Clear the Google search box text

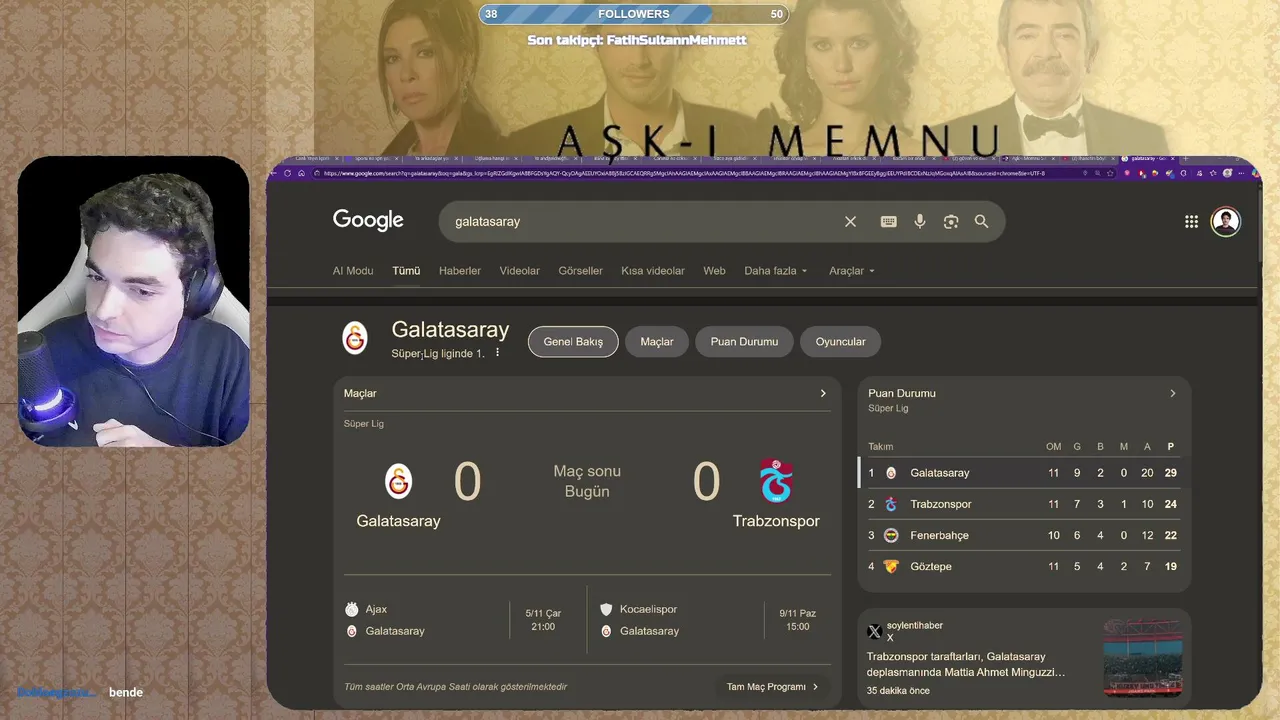(x=850, y=222)
